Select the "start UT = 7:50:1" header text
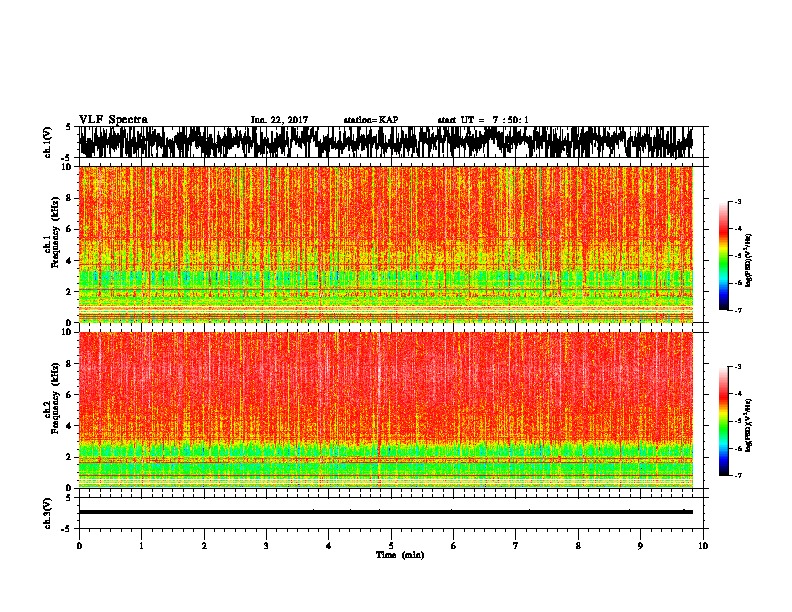The image size is (792, 612). (x=483, y=120)
